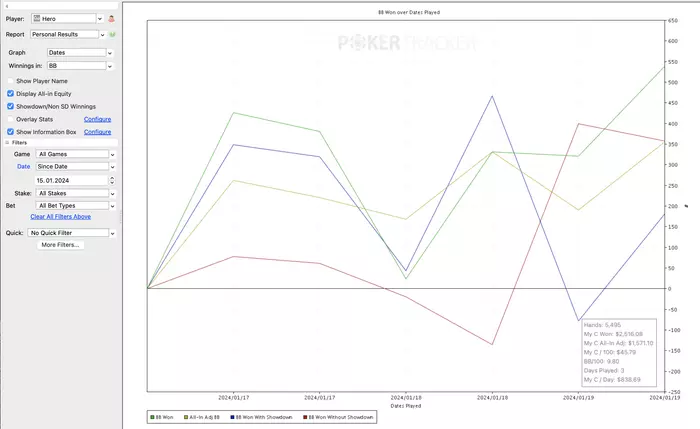Enable the Overlay Stats checkbox
This screenshot has height=429, width=700.
[x=10, y=119]
